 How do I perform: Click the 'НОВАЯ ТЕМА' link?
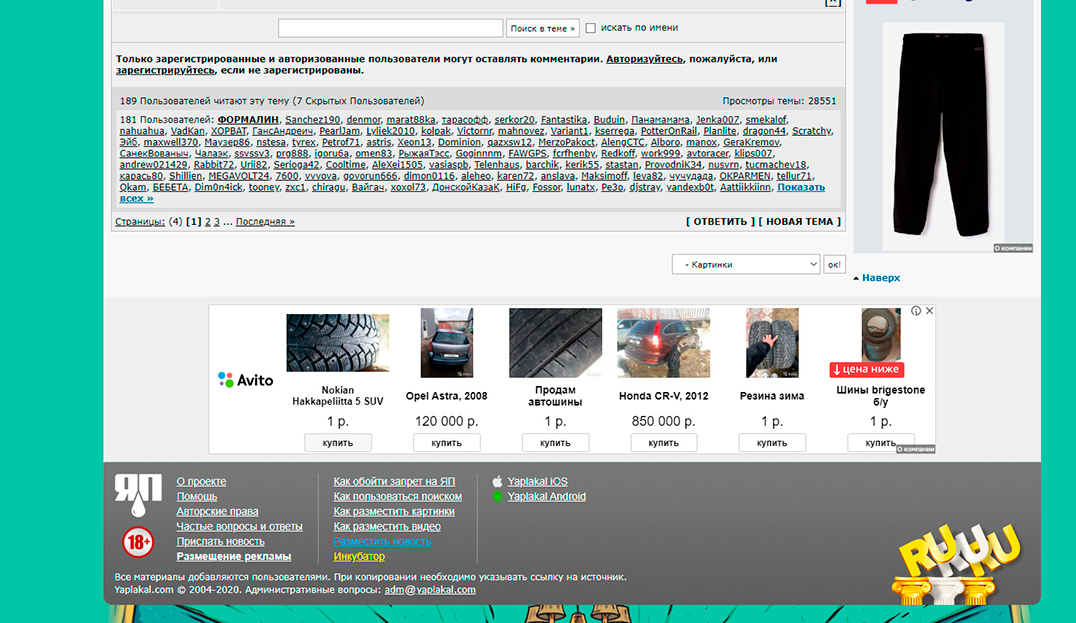[x=799, y=222]
